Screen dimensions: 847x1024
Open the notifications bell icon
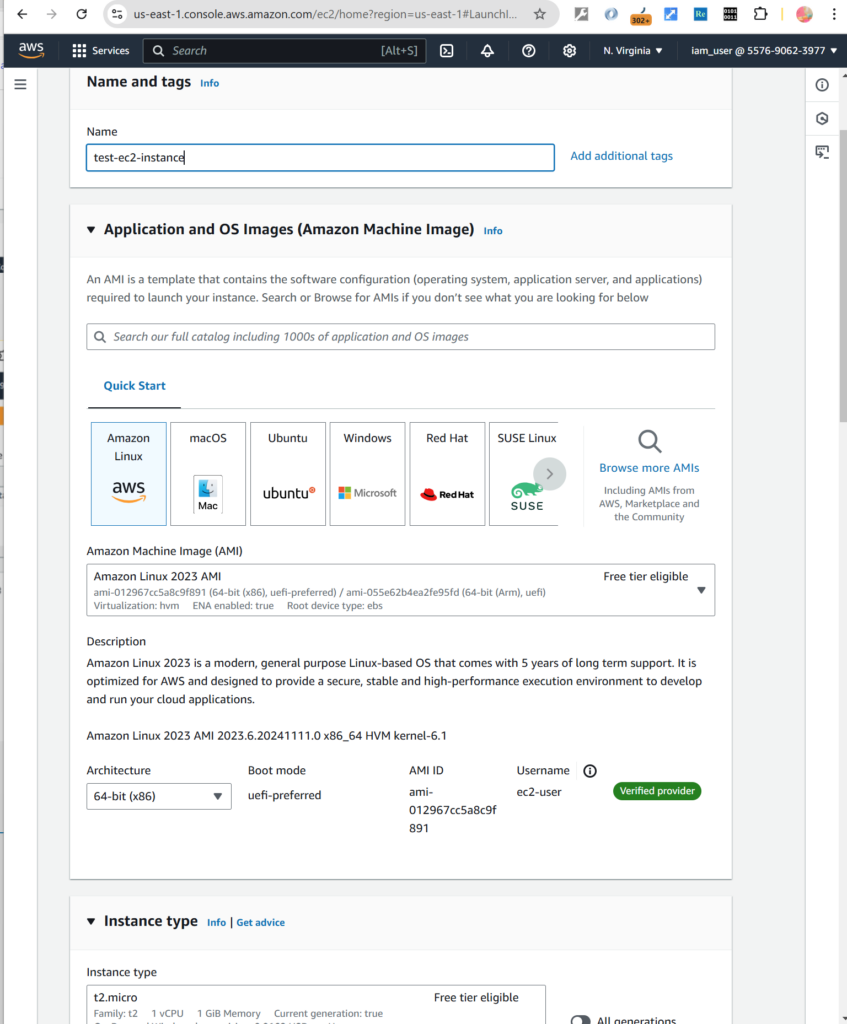488,51
